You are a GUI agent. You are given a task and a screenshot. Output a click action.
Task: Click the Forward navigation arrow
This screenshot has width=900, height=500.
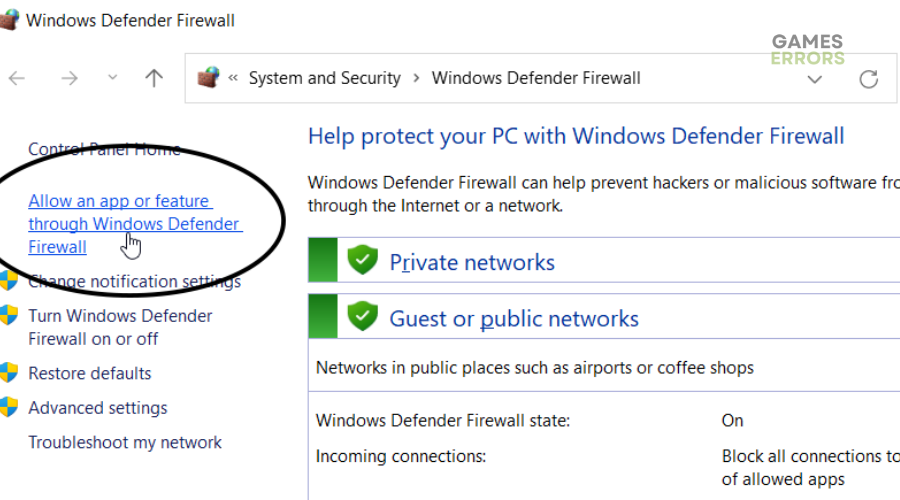pyautogui.click(x=69, y=78)
